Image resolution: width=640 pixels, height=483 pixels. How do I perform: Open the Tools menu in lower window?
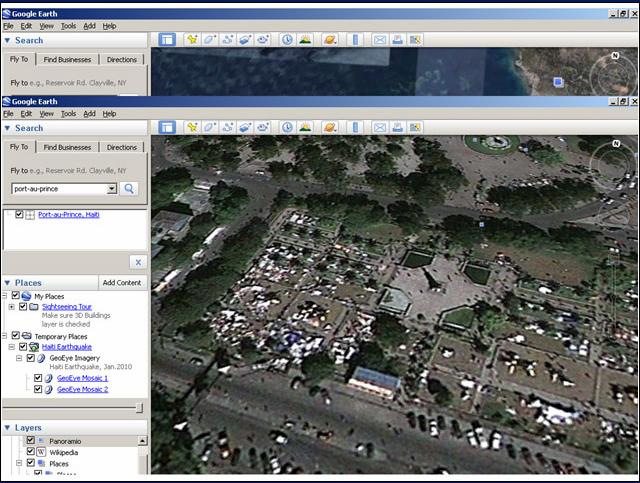68,113
